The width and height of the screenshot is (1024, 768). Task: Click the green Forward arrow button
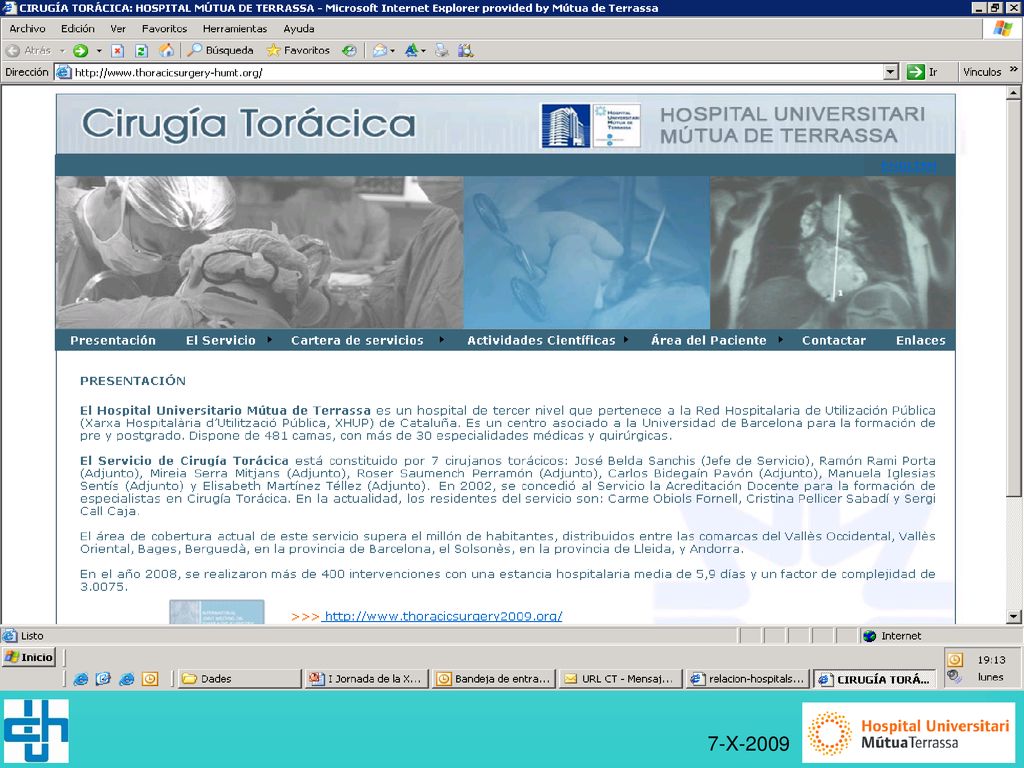[x=80, y=50]
